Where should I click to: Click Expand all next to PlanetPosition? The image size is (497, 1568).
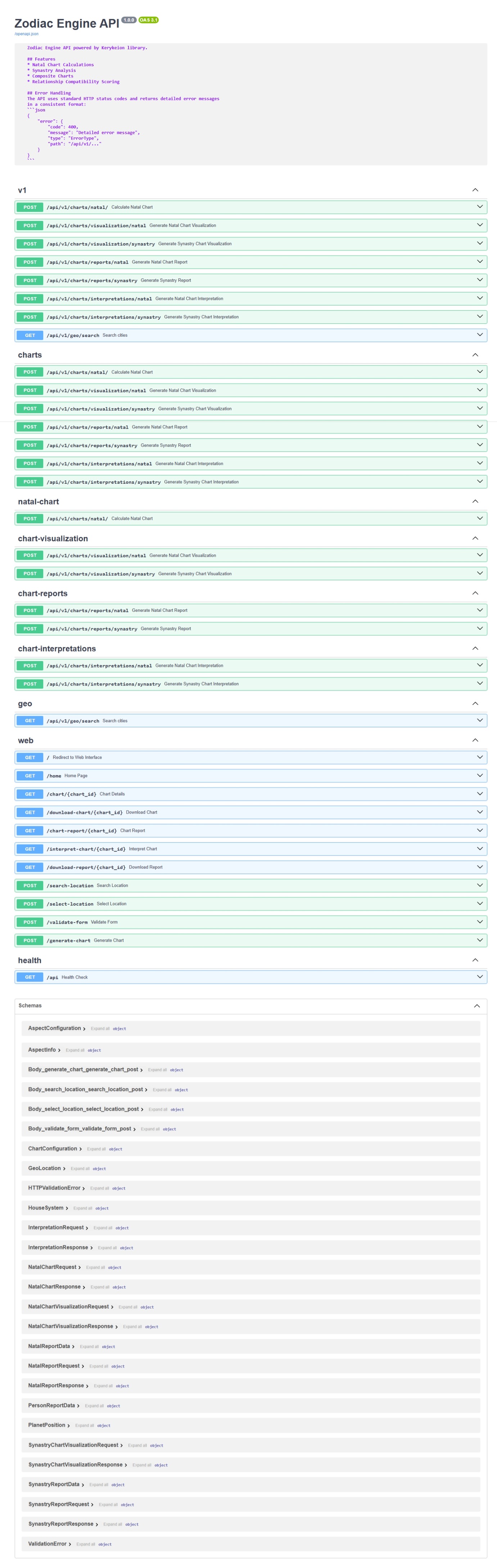pos(85,1425)
